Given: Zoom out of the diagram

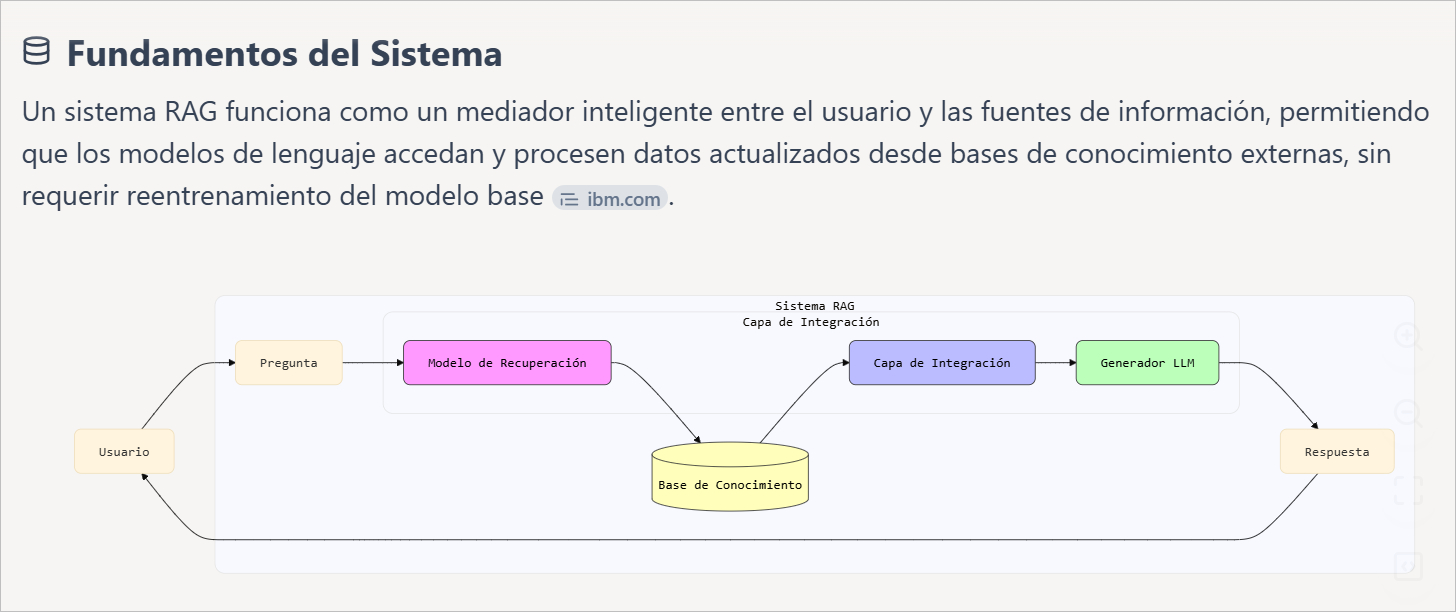Looking at the screenshot, I should coord(1408,413).
